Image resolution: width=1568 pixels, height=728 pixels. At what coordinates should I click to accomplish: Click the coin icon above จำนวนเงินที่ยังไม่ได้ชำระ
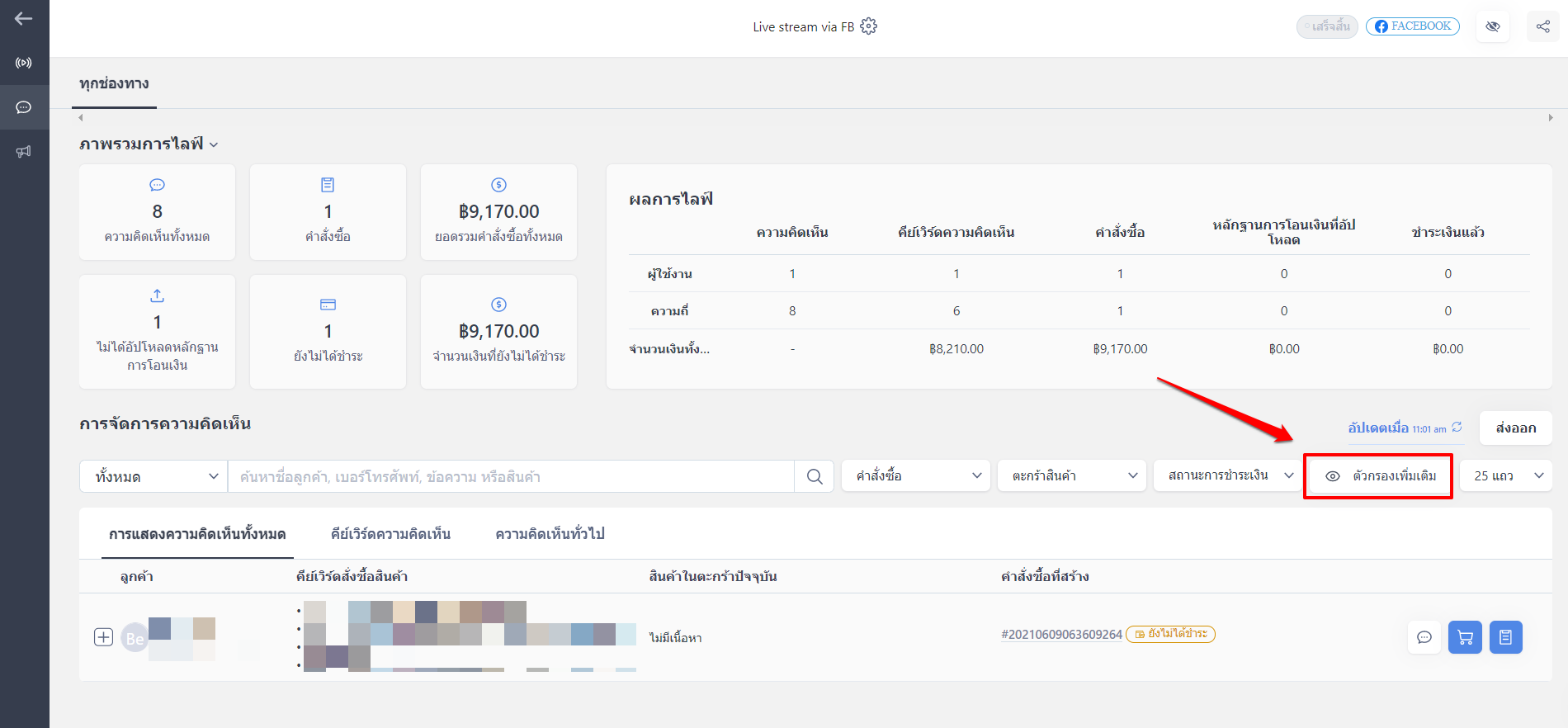pyautogui.click(x=498, y=305)
